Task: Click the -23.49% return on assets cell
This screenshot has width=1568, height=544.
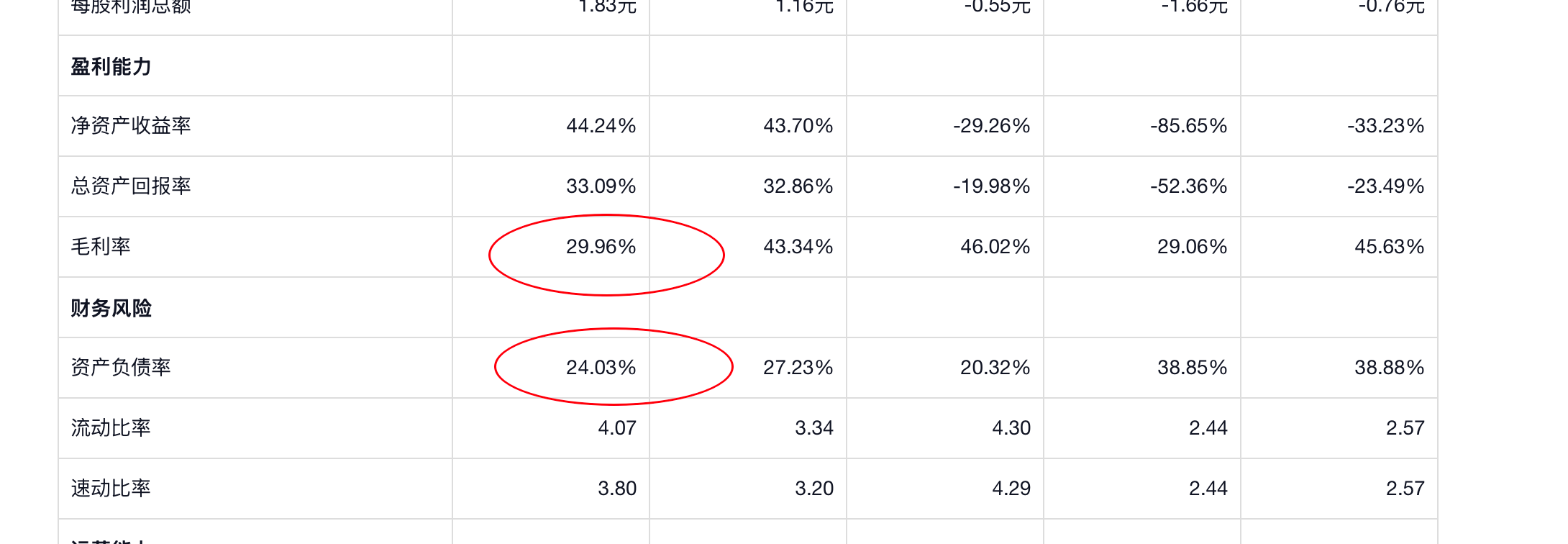Action: [x=1385, y=186]
